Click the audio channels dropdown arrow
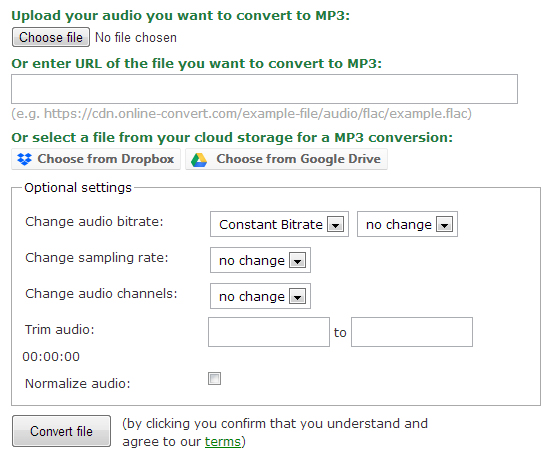Image resolution: width=556 pixels, height=458 pixels. 298,296
